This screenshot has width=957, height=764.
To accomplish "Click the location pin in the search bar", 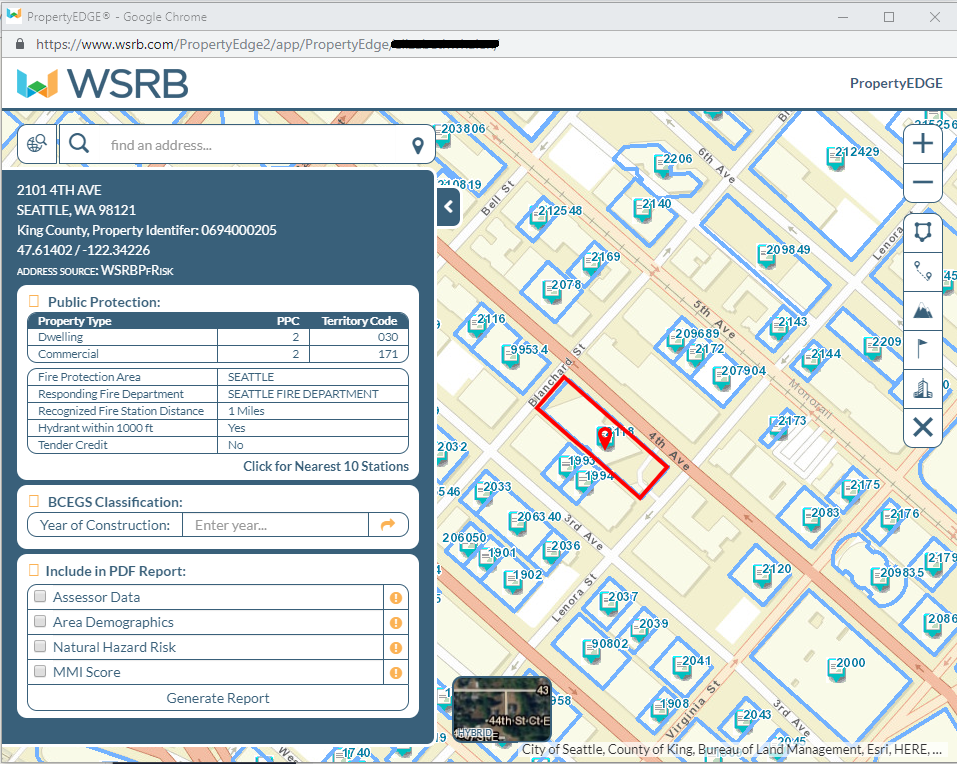I will point(417,144).
